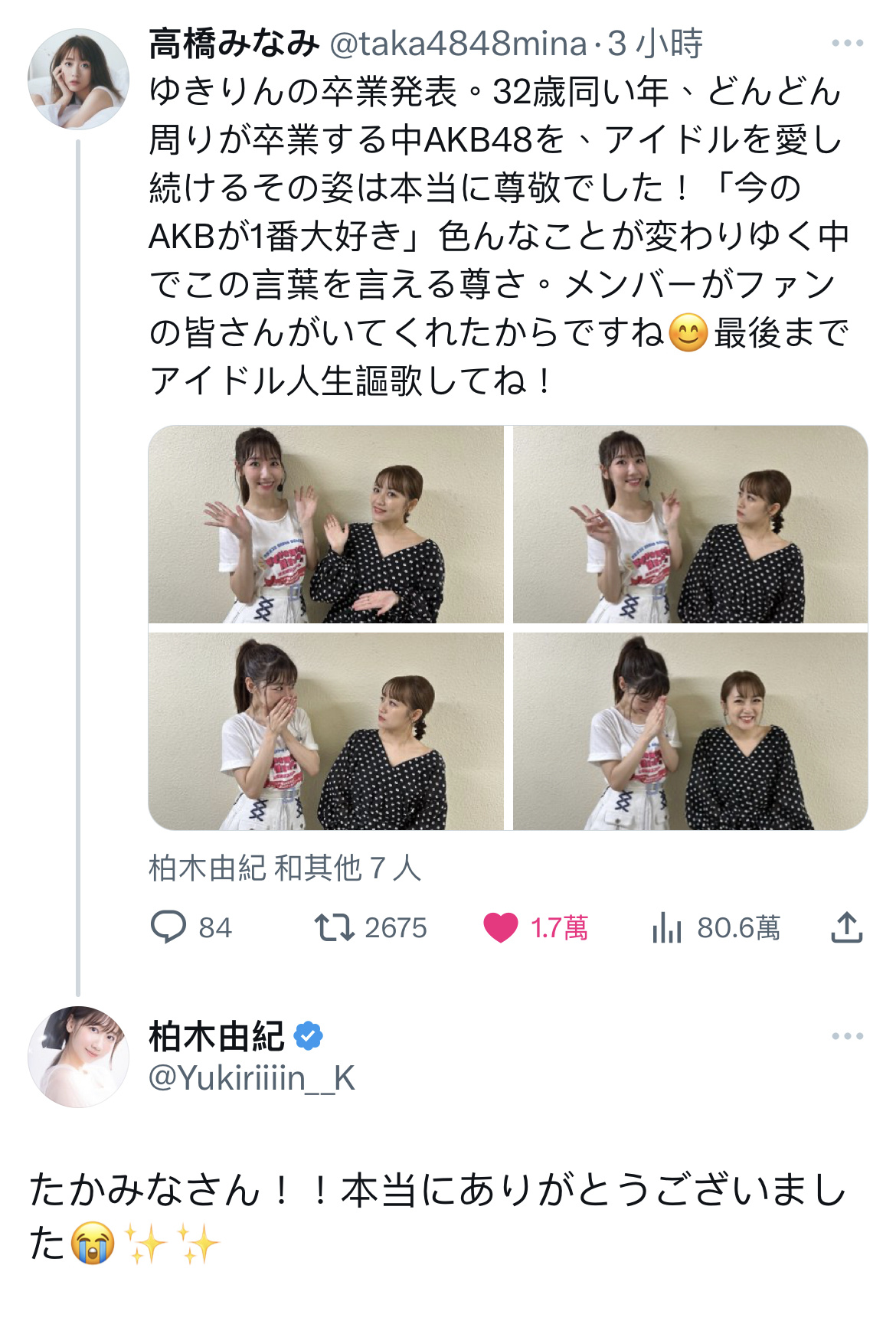
Task: Select the 高橋みなみ display name
Action: 234,44
